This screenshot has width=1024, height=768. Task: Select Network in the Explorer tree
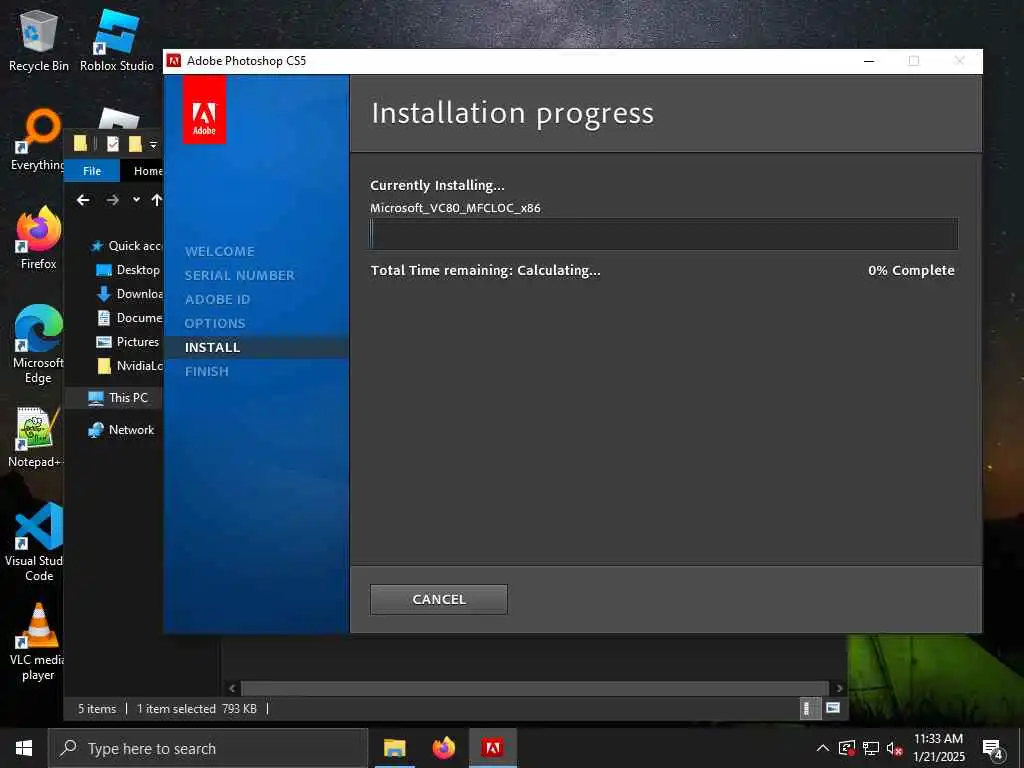[x=121, y=430]
